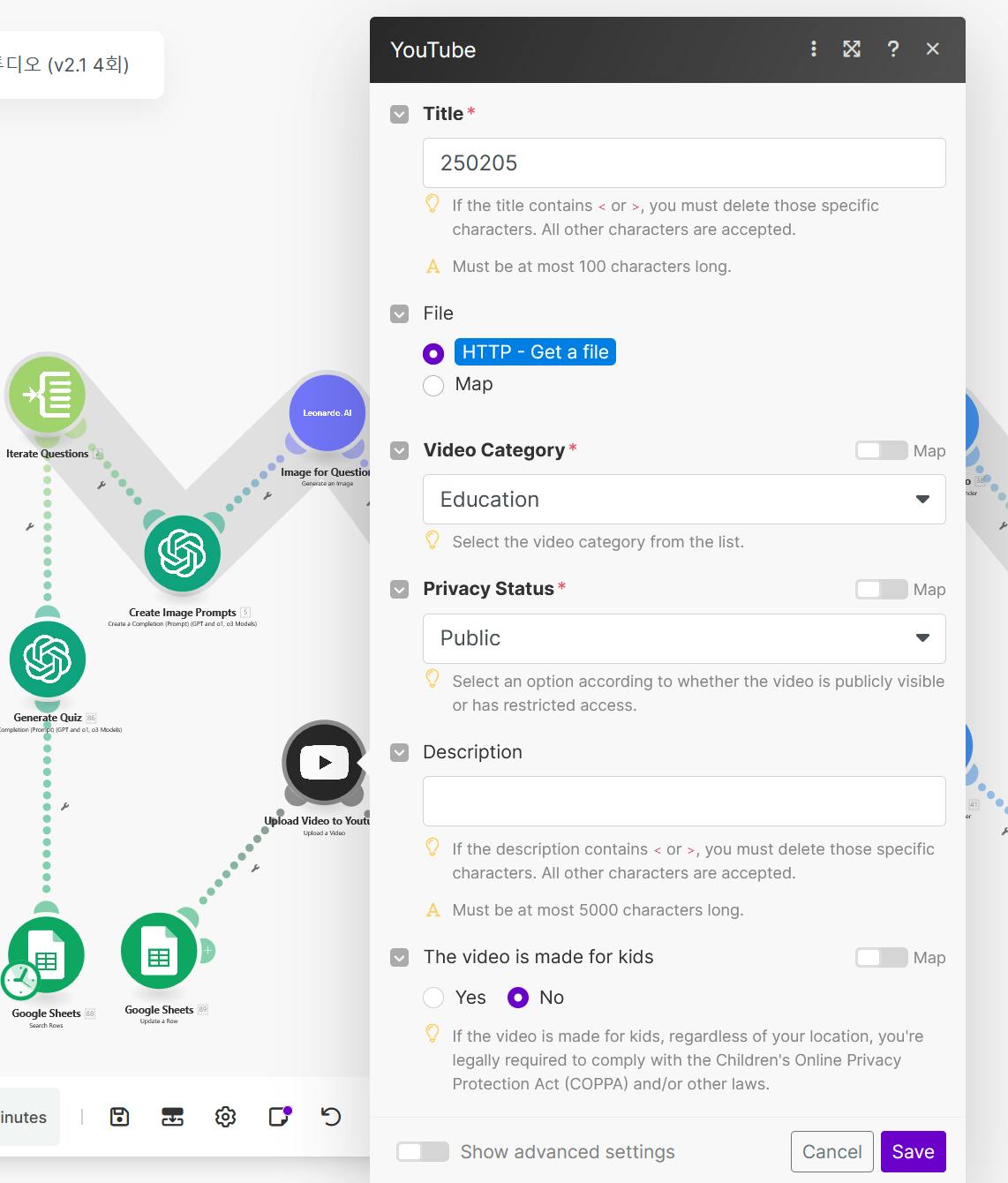
Task: Click the Iterate Questions module icon
Action: point(48,395)
